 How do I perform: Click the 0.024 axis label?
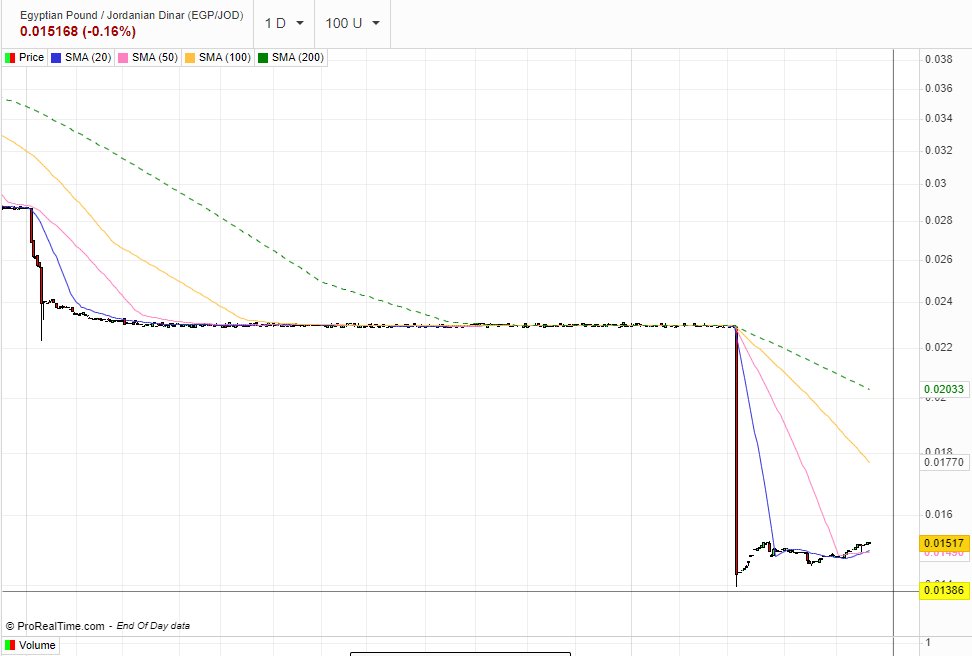click(939, 301)
